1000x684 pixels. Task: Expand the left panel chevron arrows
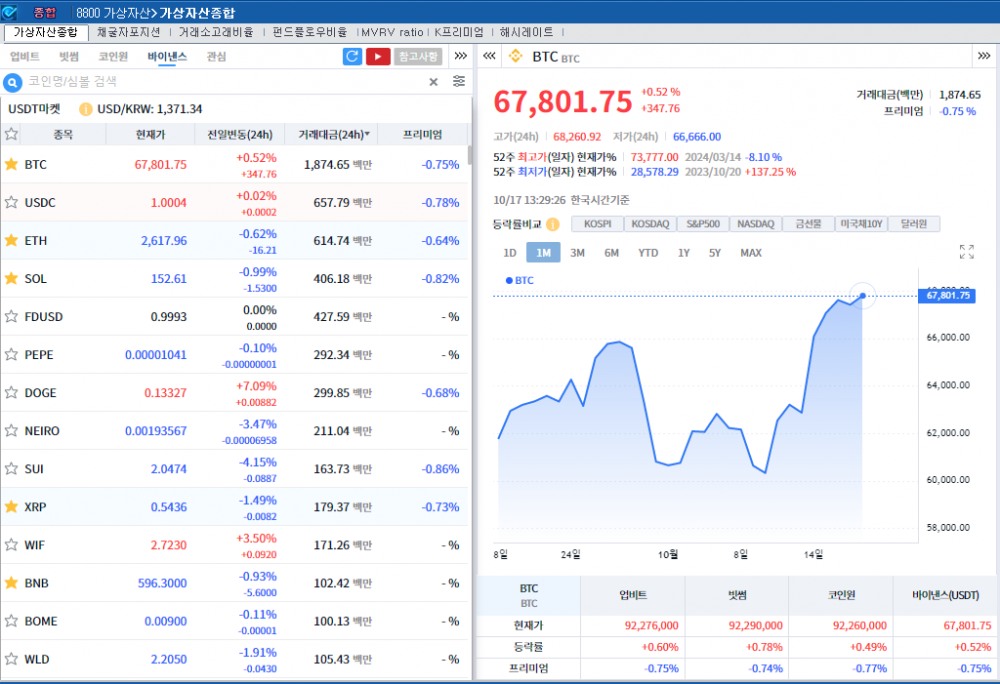pos(460,57)
